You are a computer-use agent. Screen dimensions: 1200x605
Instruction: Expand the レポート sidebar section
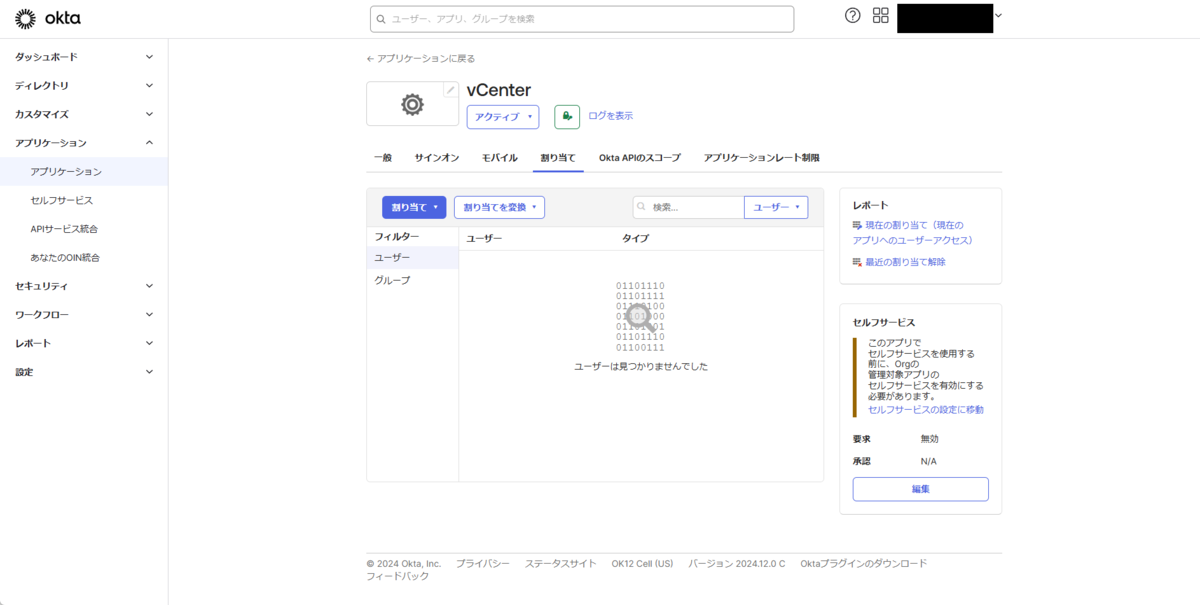[84, 343]
